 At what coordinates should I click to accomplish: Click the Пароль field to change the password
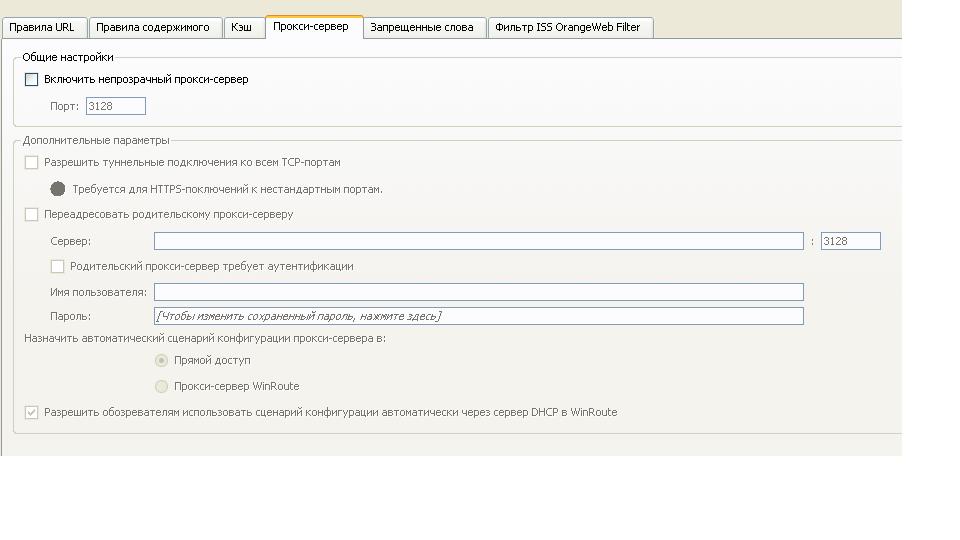[479, 316]
